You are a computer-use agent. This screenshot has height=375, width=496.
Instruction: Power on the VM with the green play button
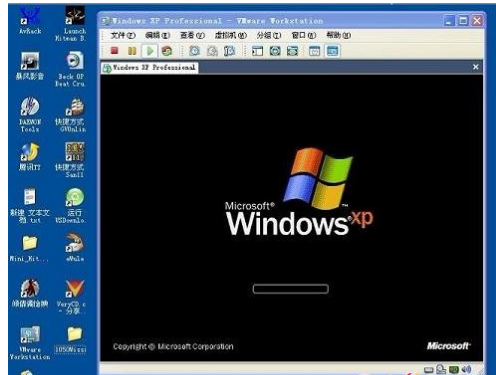tap(150, 51)
